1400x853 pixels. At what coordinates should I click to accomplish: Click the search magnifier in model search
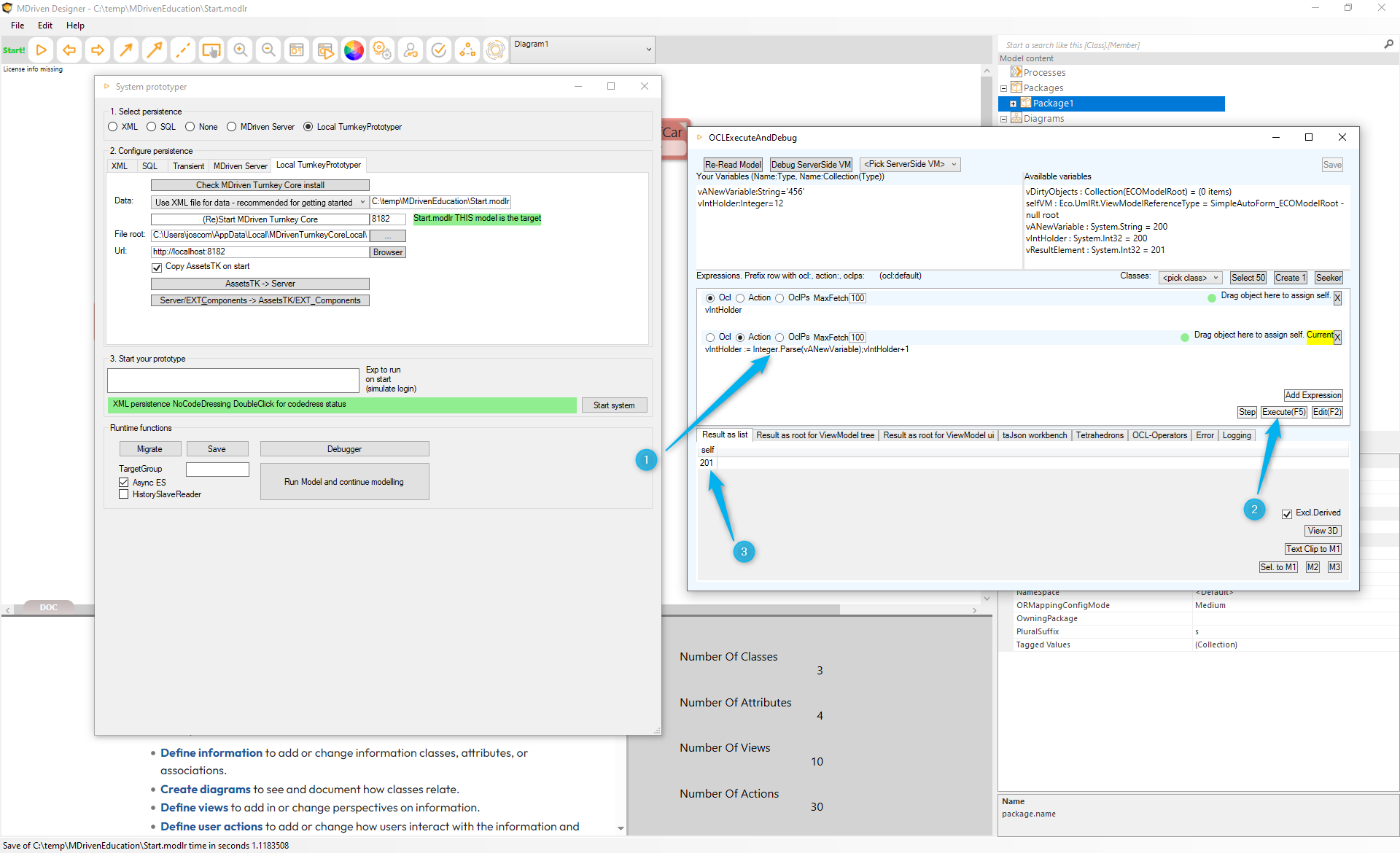click(x=1388, y=44)
